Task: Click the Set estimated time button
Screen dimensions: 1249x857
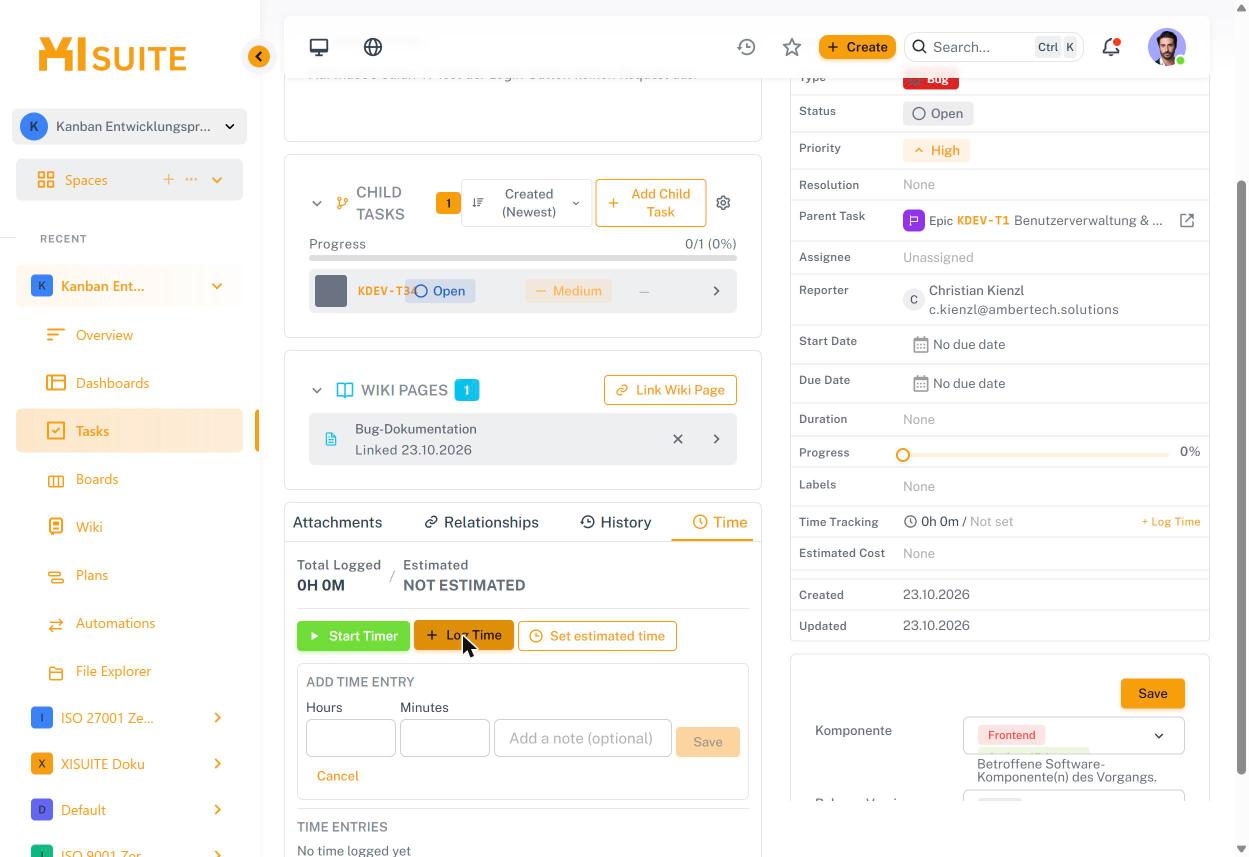Action: coord(597,636)
